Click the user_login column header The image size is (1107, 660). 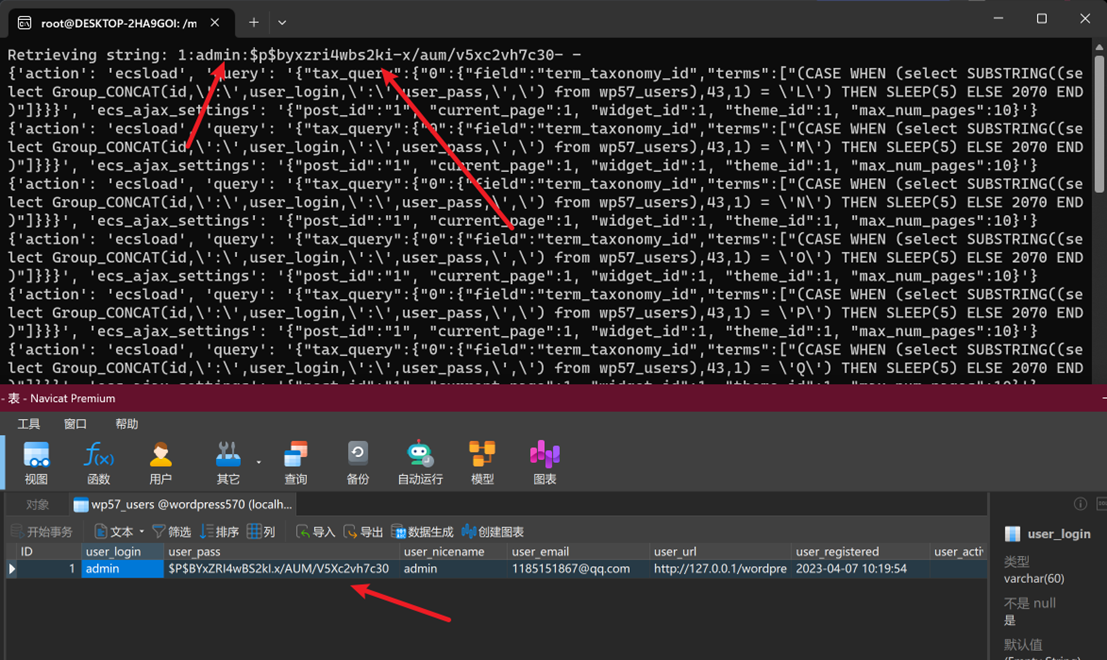tap(123, 551)
